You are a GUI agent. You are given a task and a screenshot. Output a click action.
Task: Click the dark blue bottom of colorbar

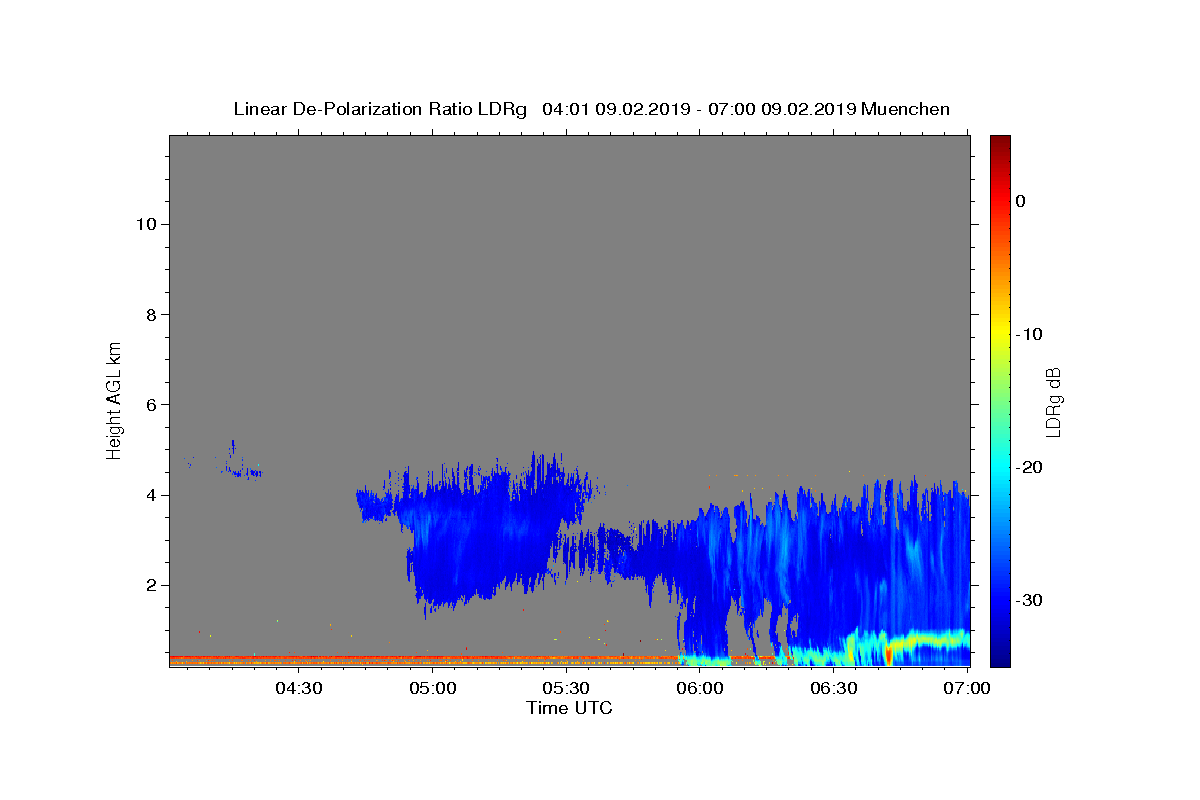[x=1000, y=655]
